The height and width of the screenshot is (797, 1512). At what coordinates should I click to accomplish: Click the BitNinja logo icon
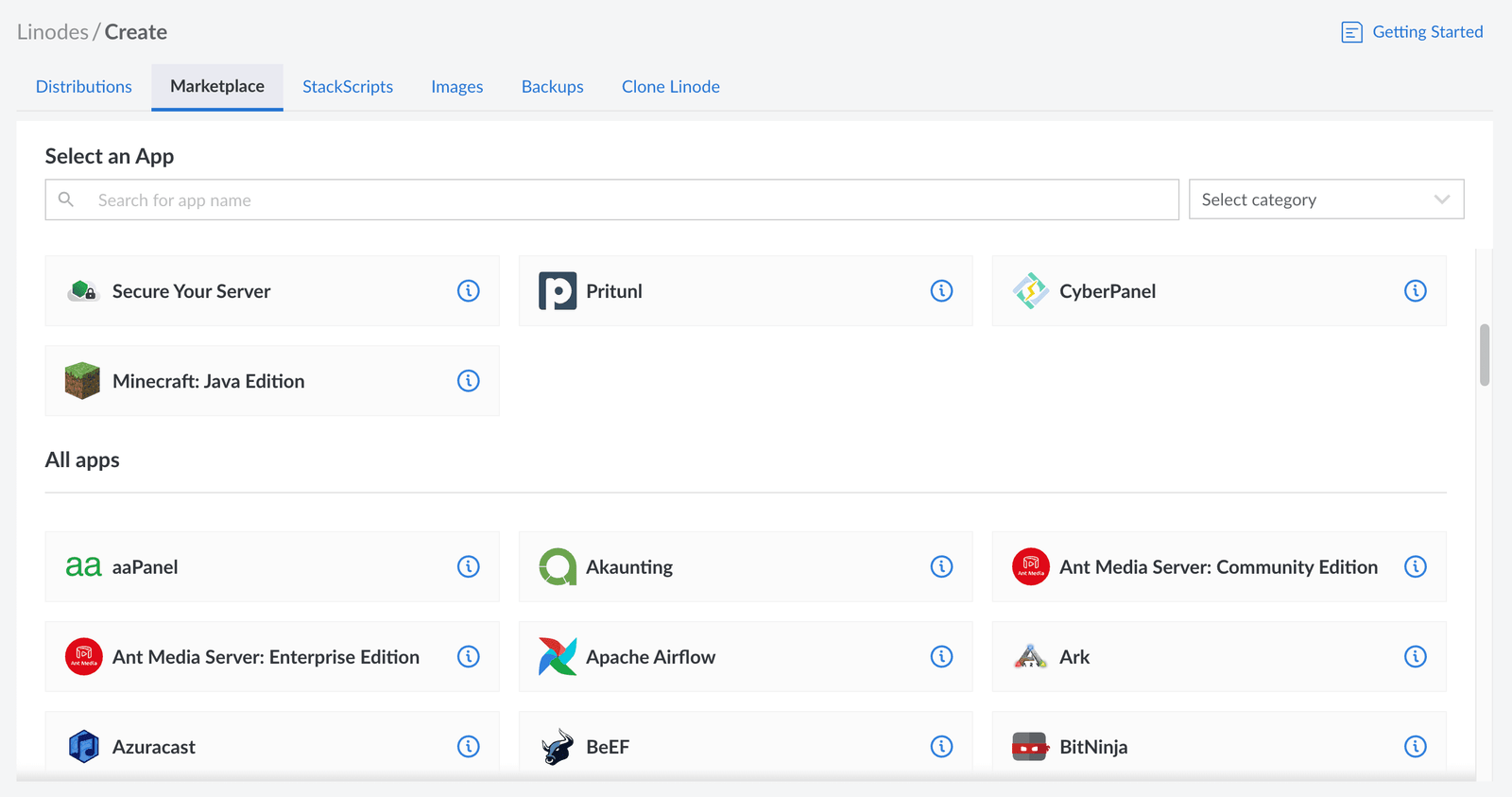1031,746
